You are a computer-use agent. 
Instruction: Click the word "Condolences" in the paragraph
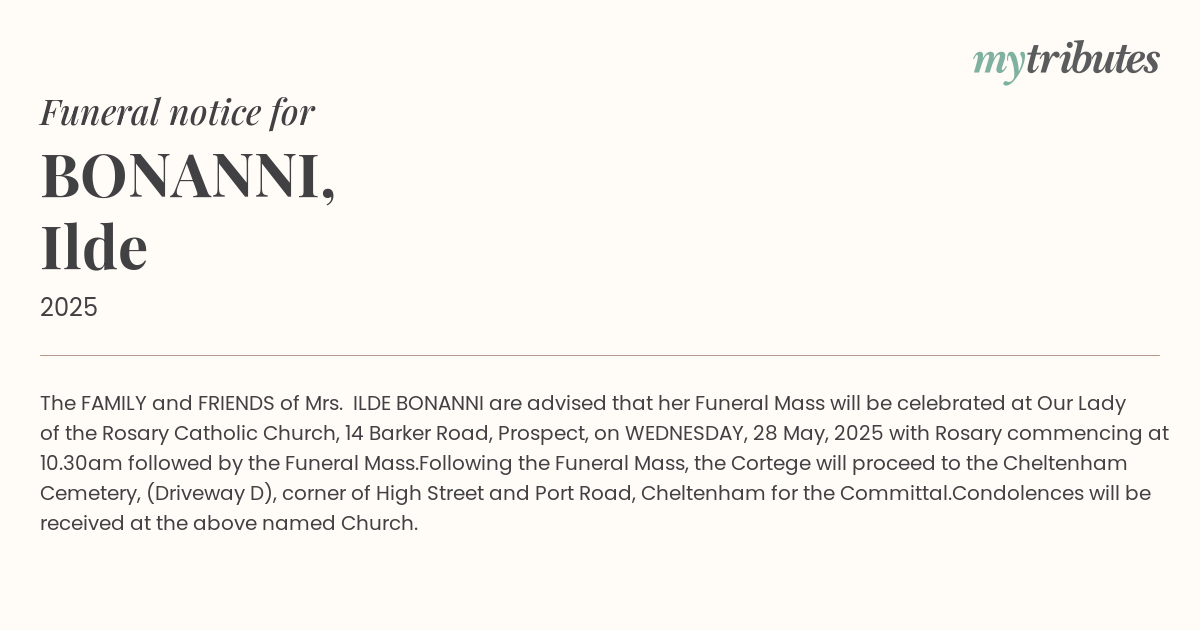pos(1013,494)
